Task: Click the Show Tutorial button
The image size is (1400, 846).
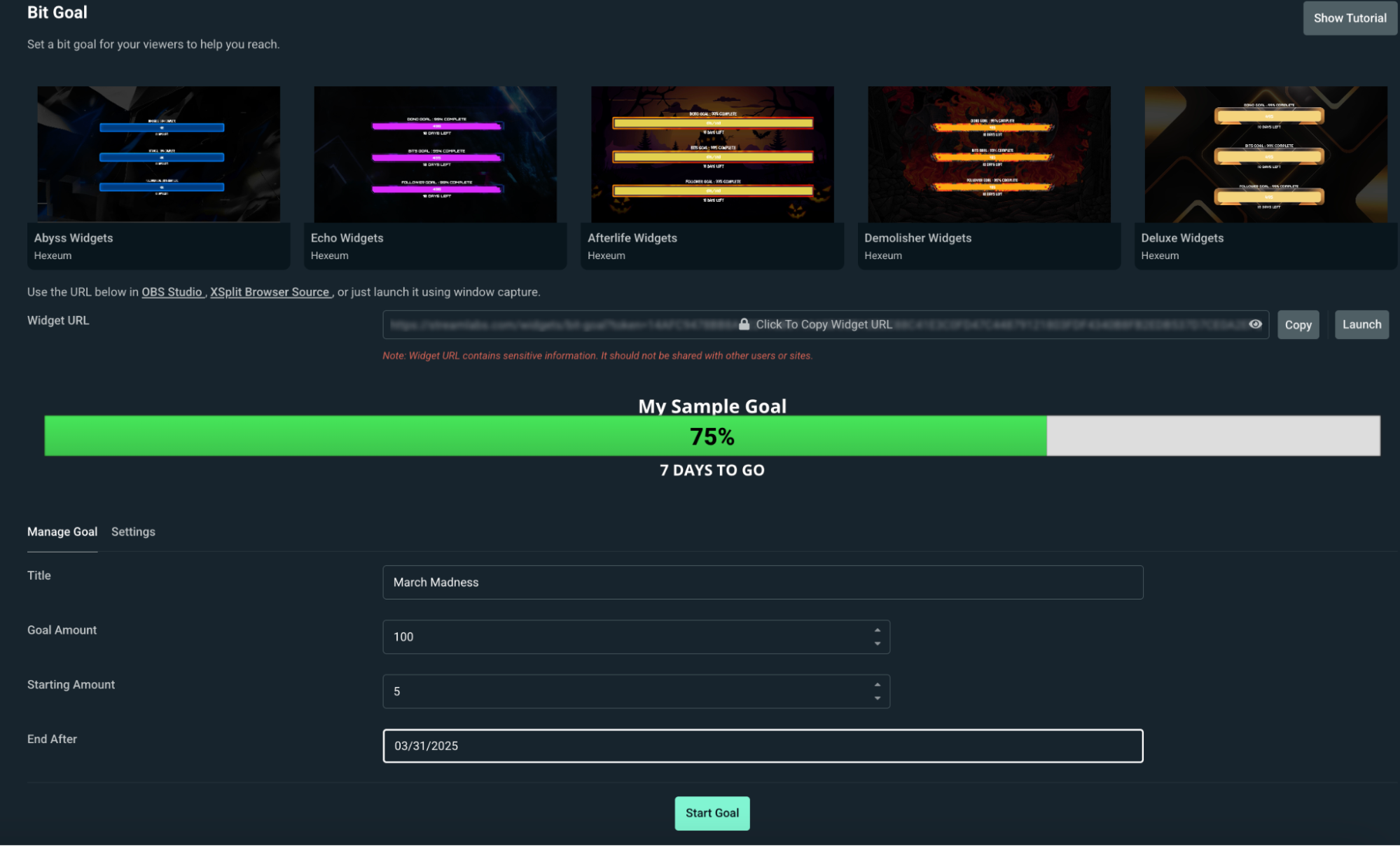Action: 1349,18
